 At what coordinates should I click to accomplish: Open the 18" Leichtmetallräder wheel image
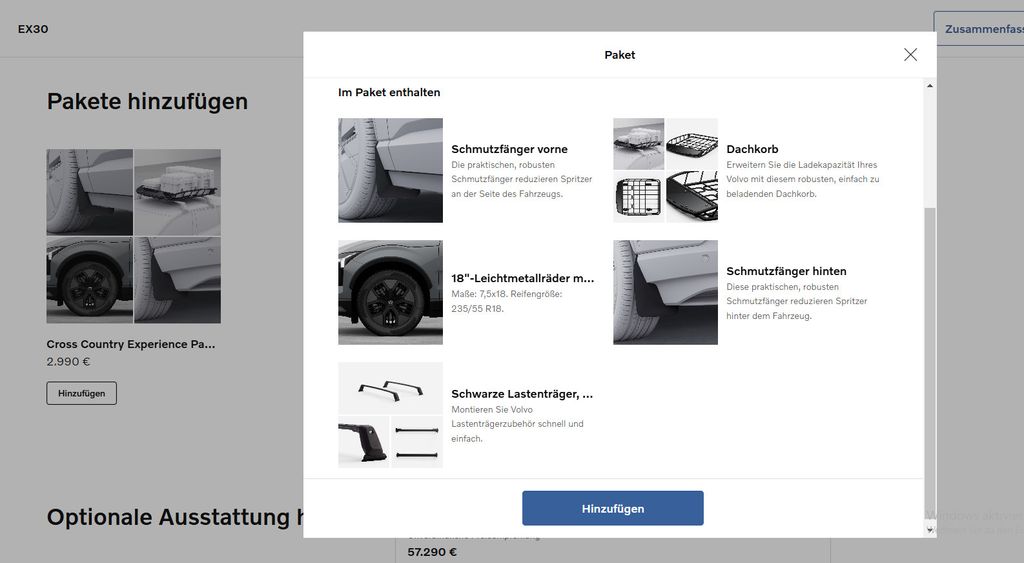[391, 292]
